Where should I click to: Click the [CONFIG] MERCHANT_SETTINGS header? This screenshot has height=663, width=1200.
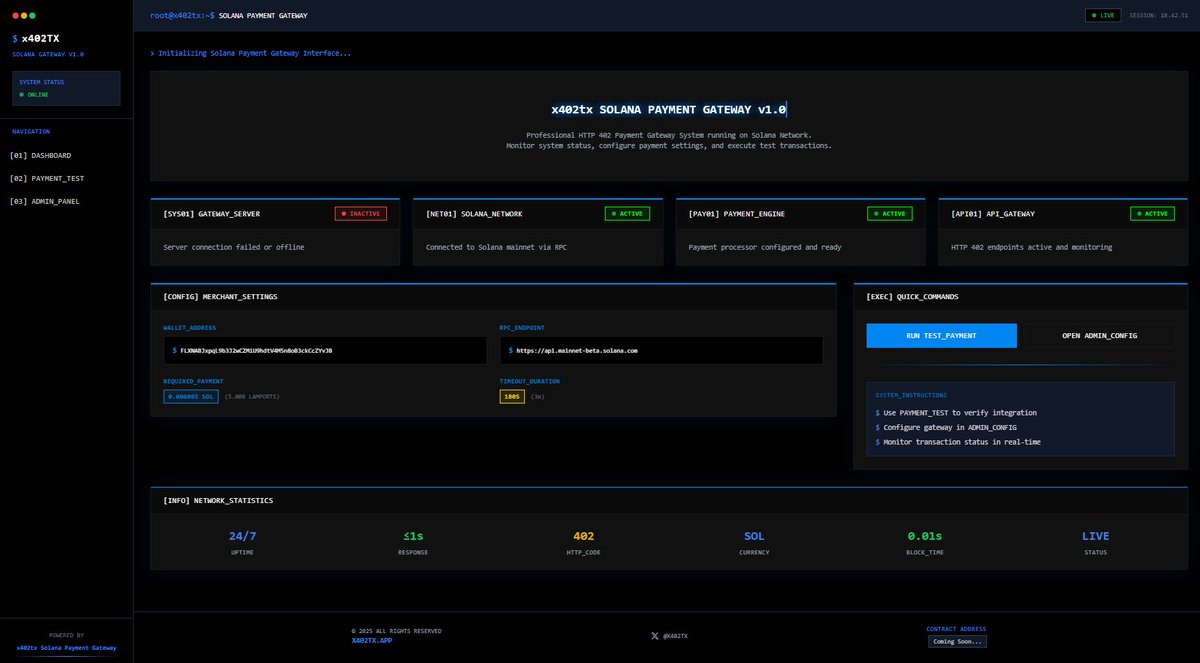point(220,297)
